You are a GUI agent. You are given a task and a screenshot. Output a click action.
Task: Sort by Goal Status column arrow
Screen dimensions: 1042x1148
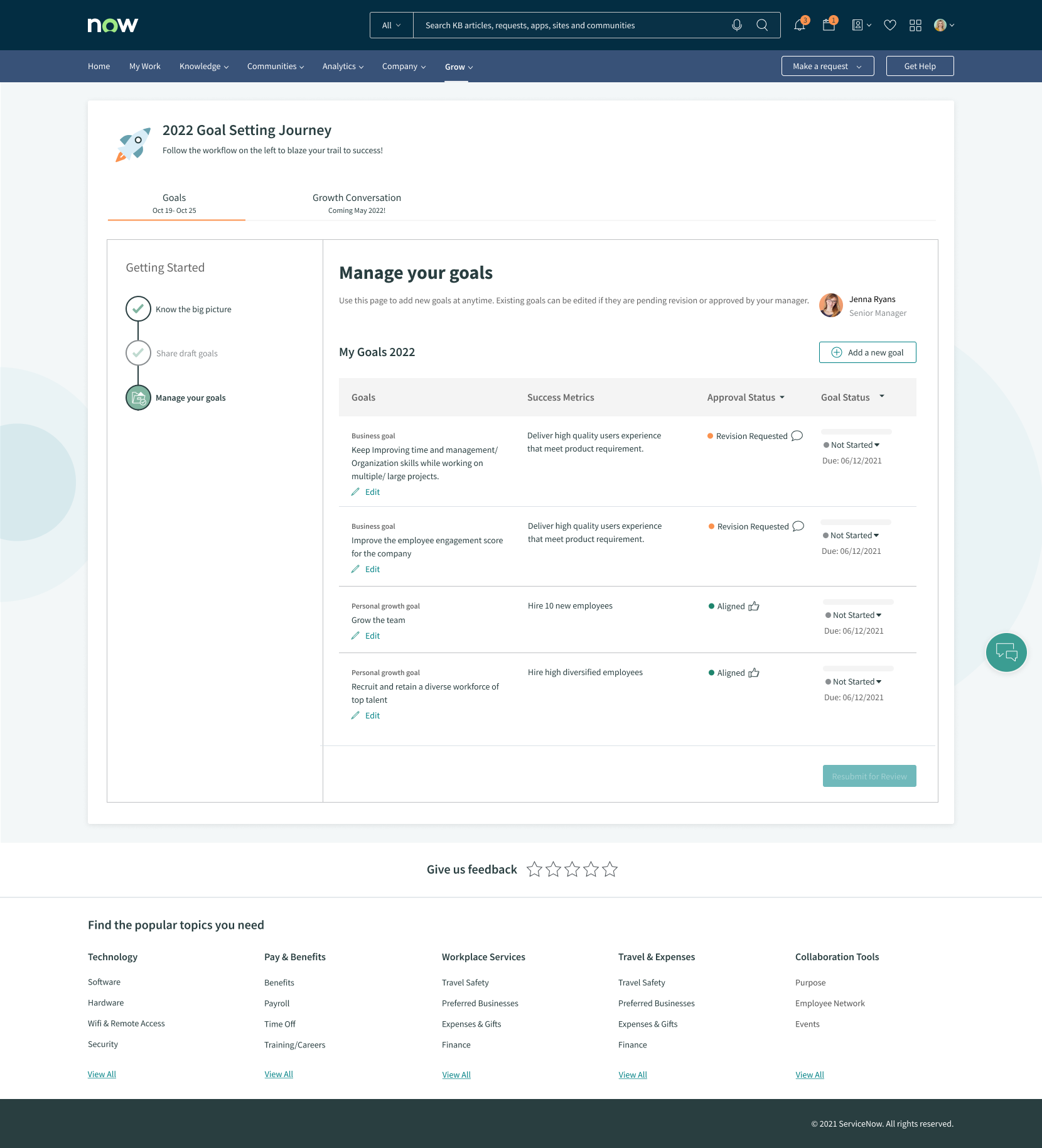click(882, 396)
